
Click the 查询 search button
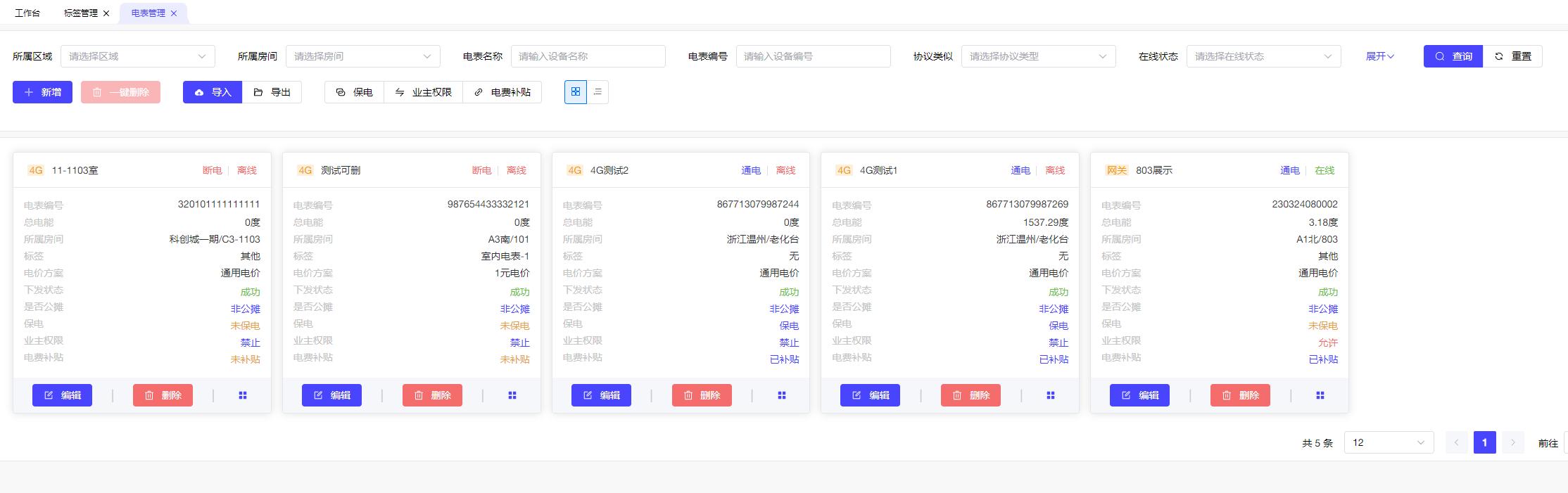pyautogui.click(x=1453, y=56)
